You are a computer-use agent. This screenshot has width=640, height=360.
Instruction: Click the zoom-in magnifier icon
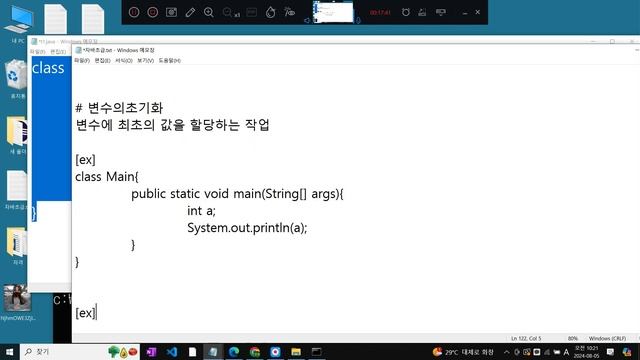click(209, 12)
